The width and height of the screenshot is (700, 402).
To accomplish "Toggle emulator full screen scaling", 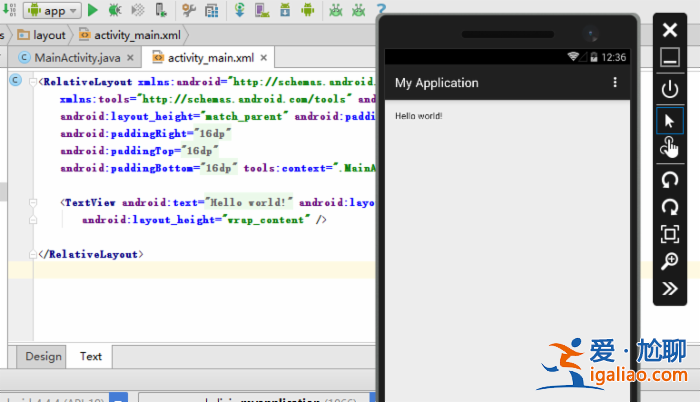I will tap(670, 235).
